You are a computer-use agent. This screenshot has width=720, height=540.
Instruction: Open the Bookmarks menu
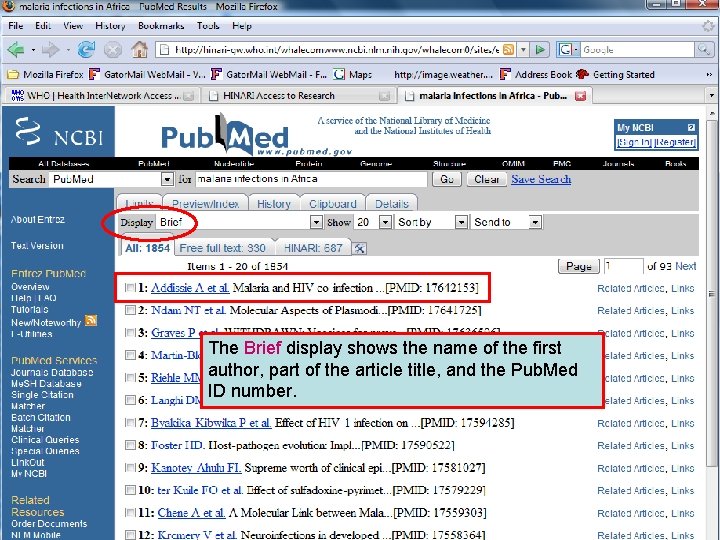[x=161, y=26]
